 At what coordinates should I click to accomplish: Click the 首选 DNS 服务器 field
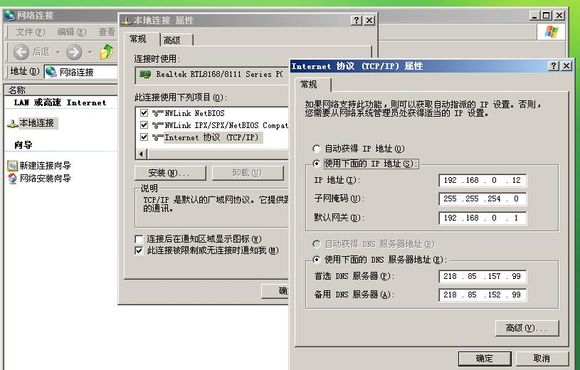click(482, 276)
